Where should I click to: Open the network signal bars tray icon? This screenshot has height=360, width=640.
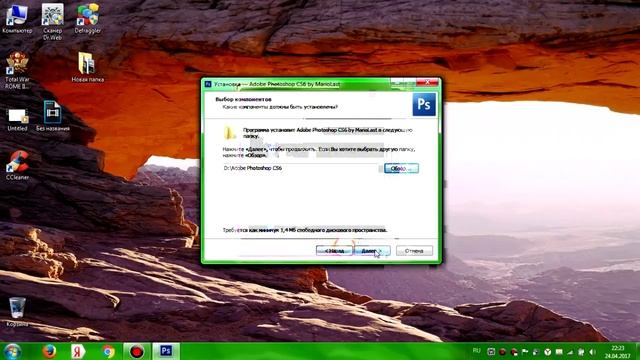pyautogui.click(x=570, y=352)
